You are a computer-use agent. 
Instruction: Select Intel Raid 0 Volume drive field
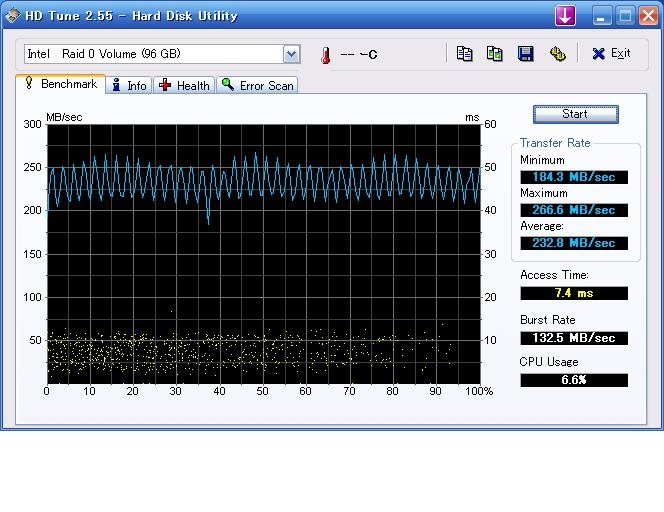pos(162,54)
